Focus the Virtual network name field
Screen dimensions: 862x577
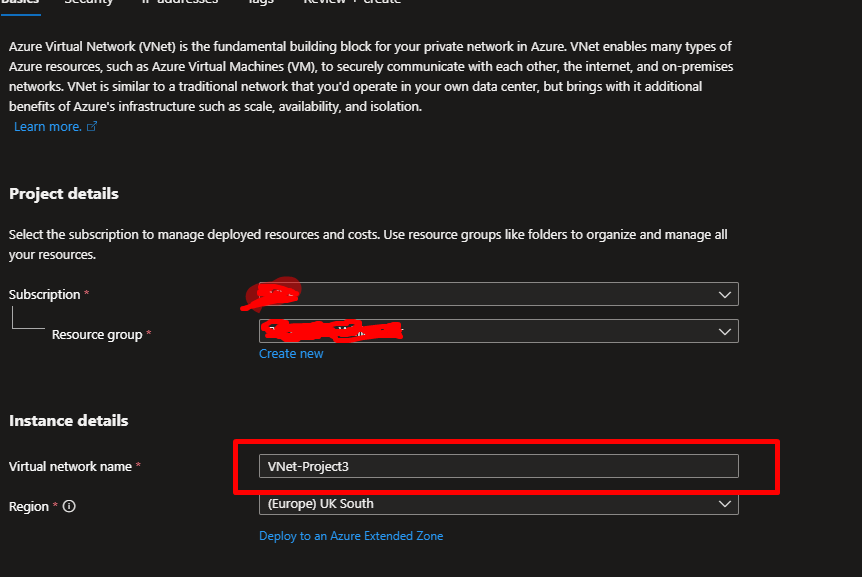click(x=498, y=466)
